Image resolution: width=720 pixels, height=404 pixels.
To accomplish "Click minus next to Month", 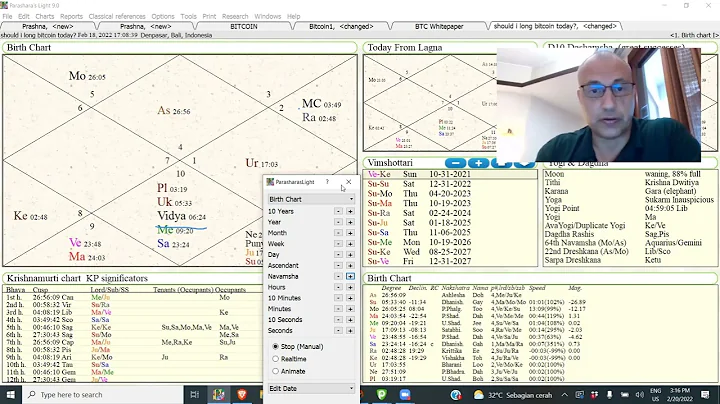I will tap(338, 233).
